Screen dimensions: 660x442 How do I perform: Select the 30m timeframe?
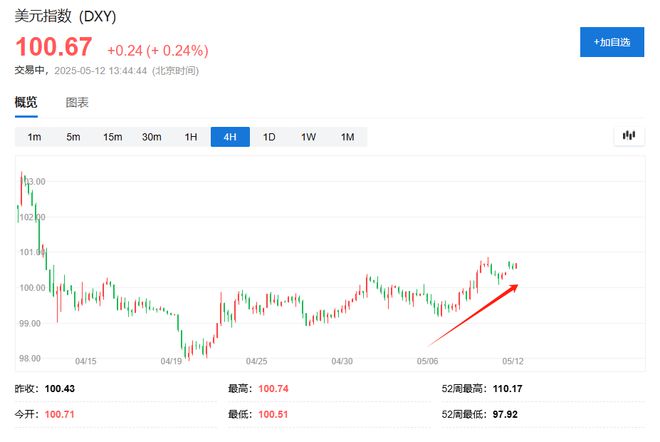tap(152, 137)
